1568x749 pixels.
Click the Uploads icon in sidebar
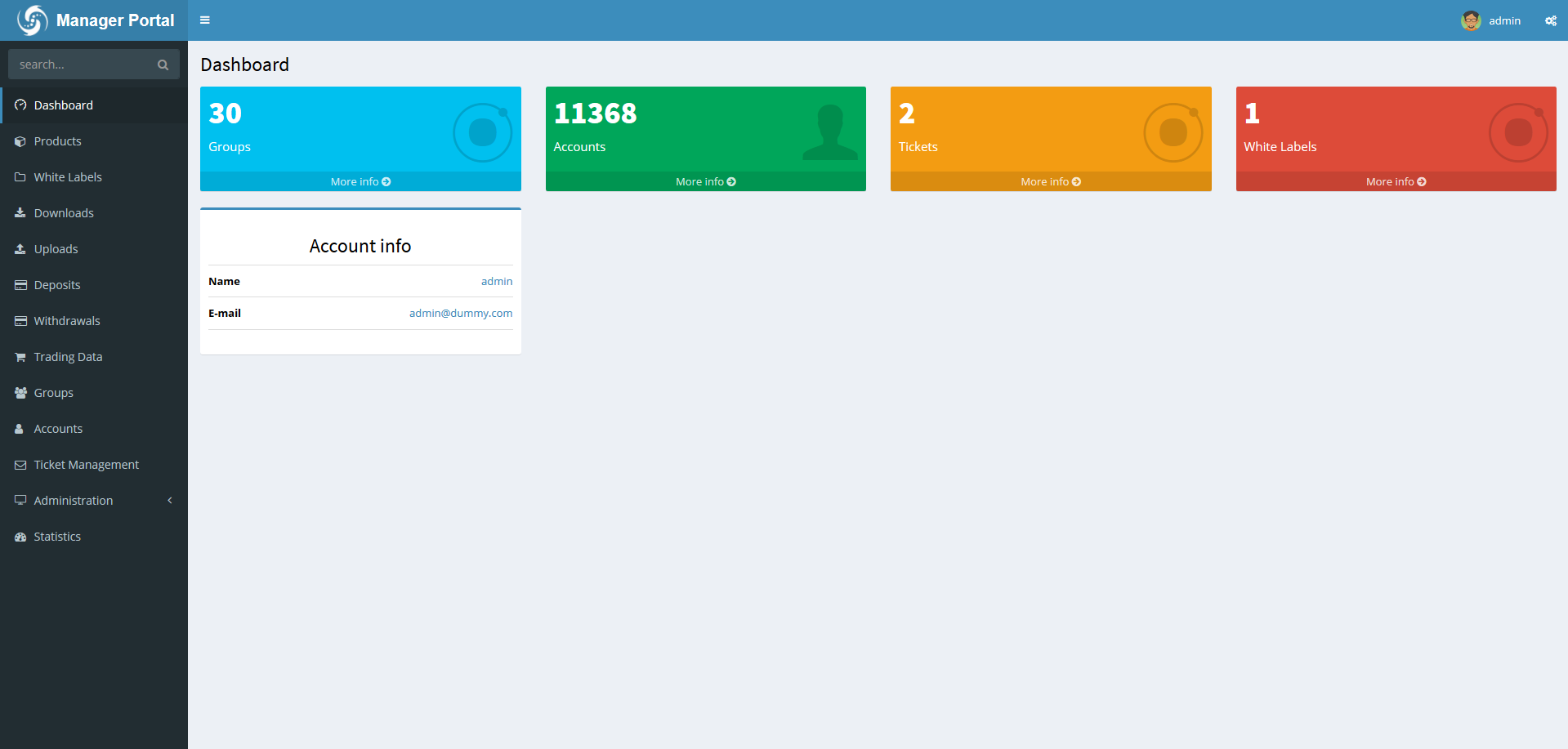click(x=20, y=249)
